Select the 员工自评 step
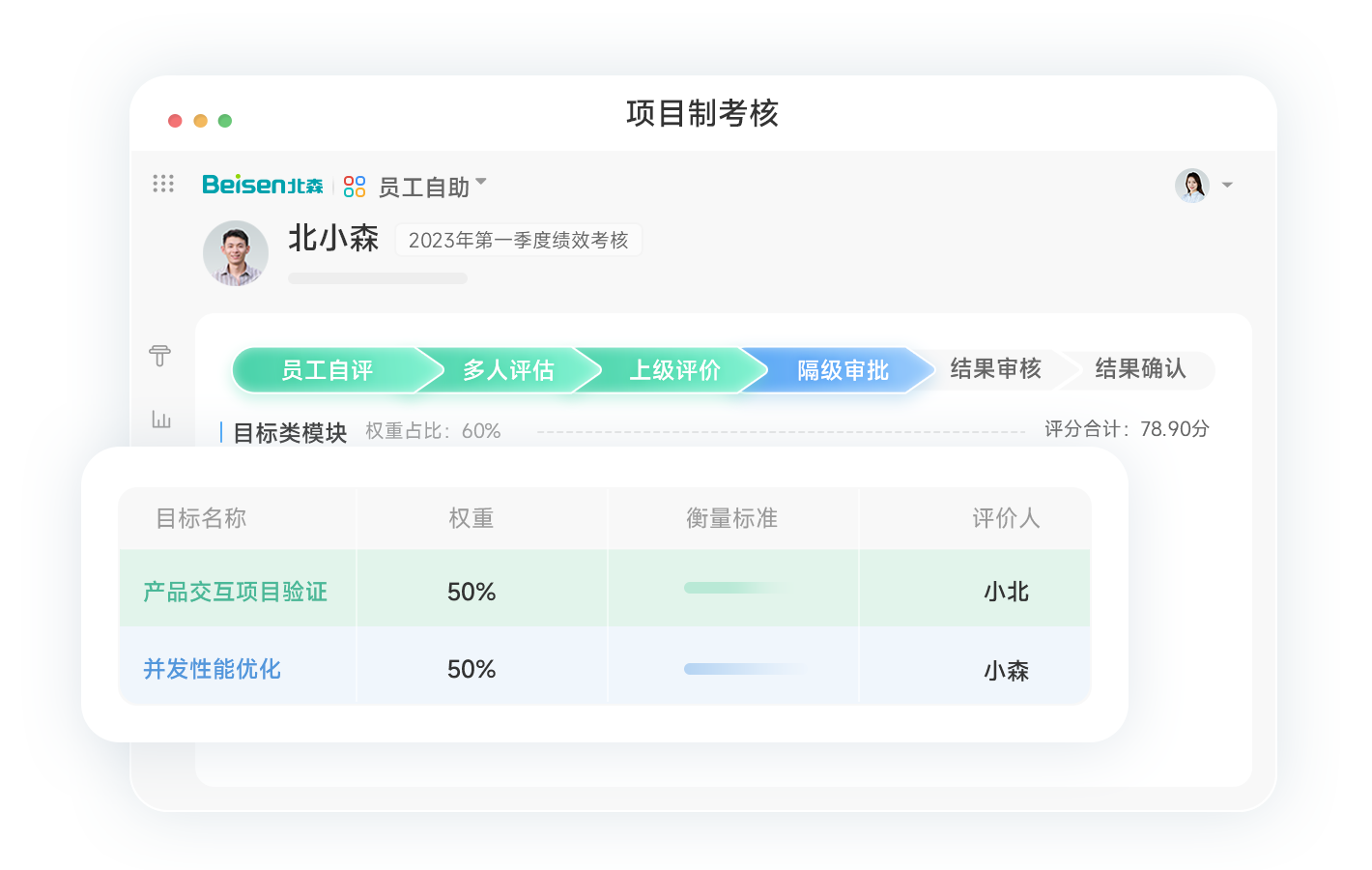 point(327,370)
